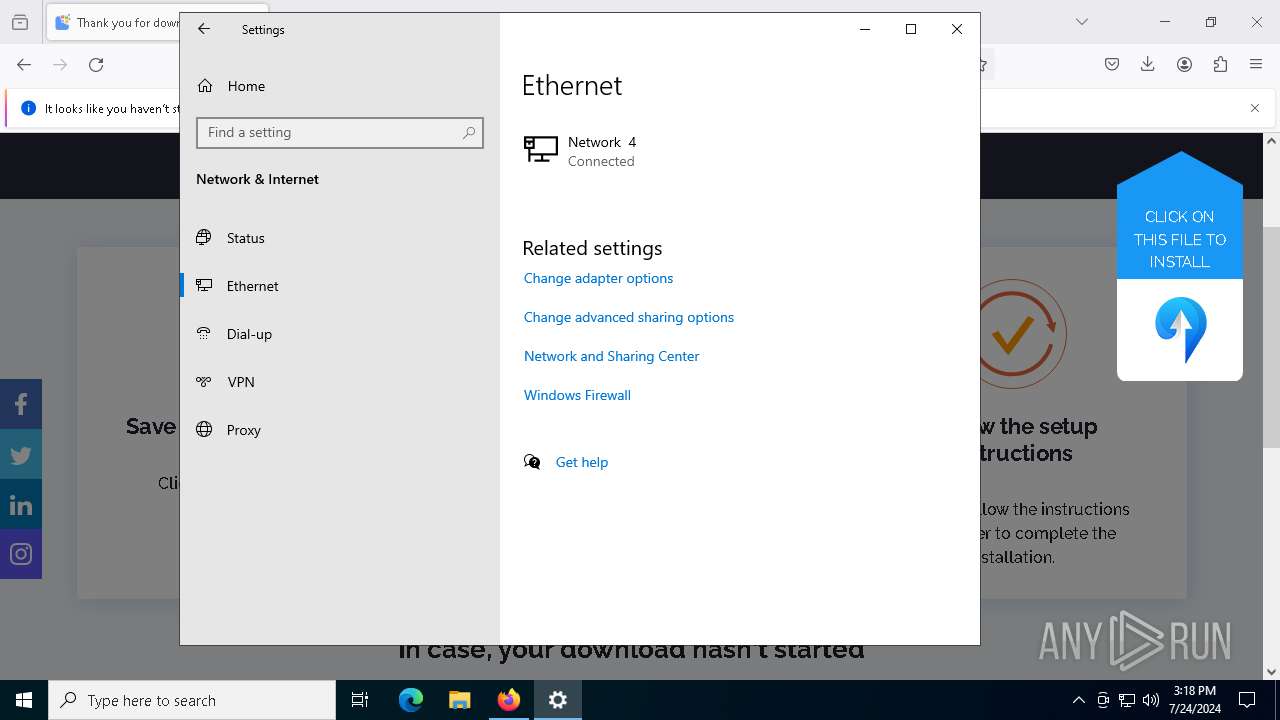Reload the Firefox page
Screen dimensions: 1280x720
tap(96, 65)
